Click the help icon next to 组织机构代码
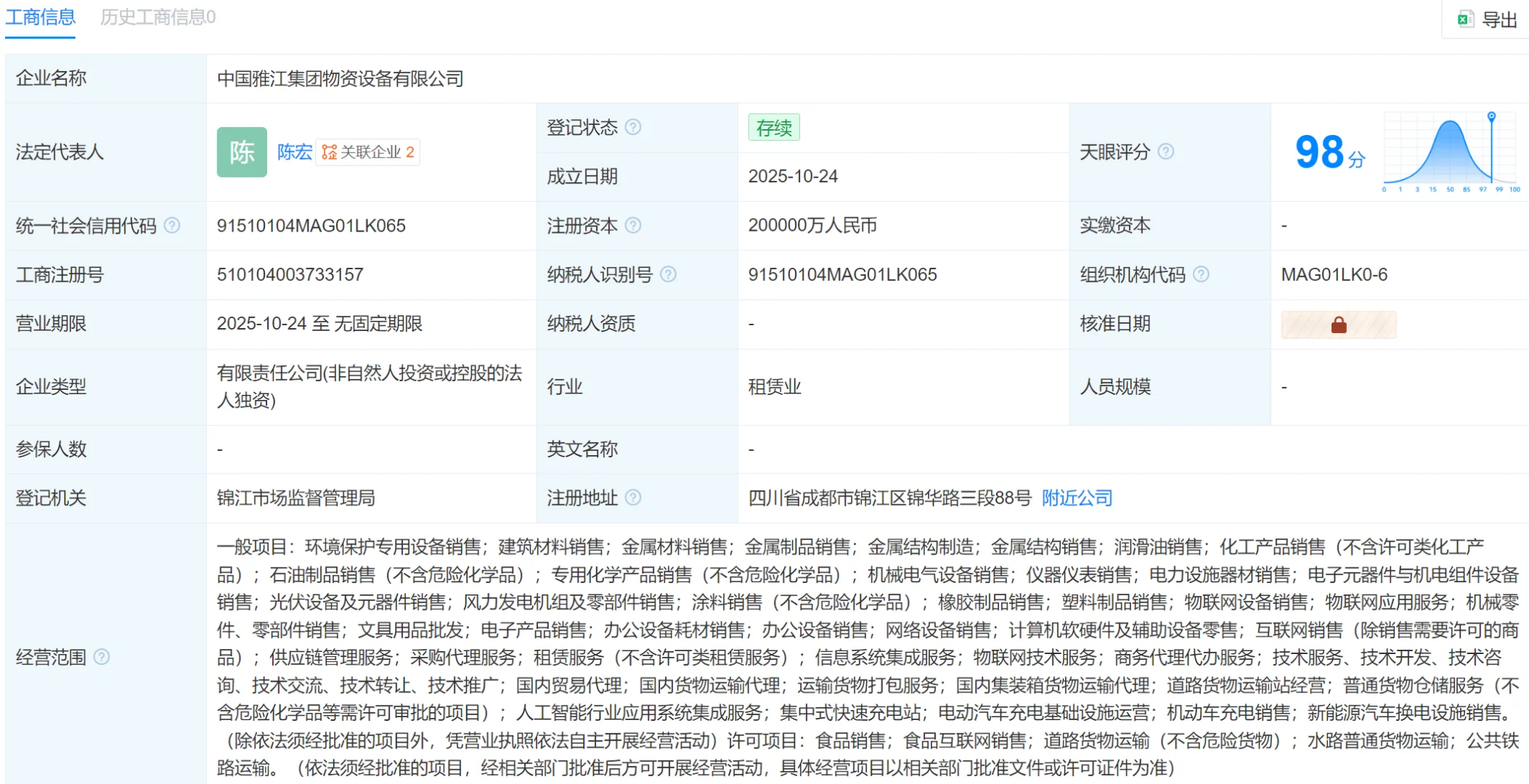 pos(1201,275)
